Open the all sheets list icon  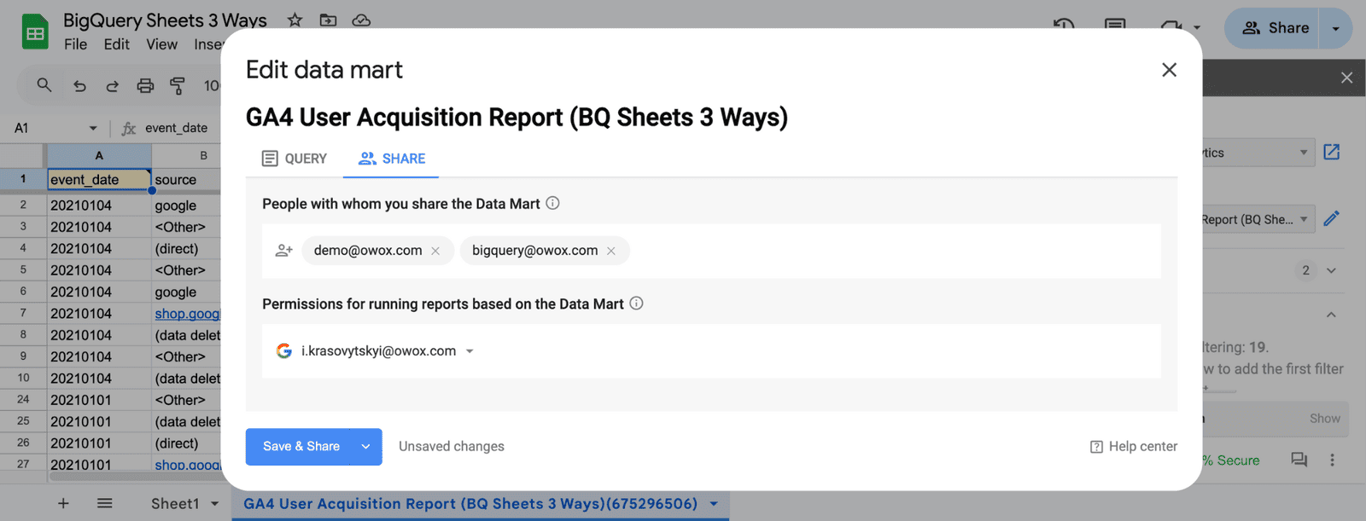105,503
